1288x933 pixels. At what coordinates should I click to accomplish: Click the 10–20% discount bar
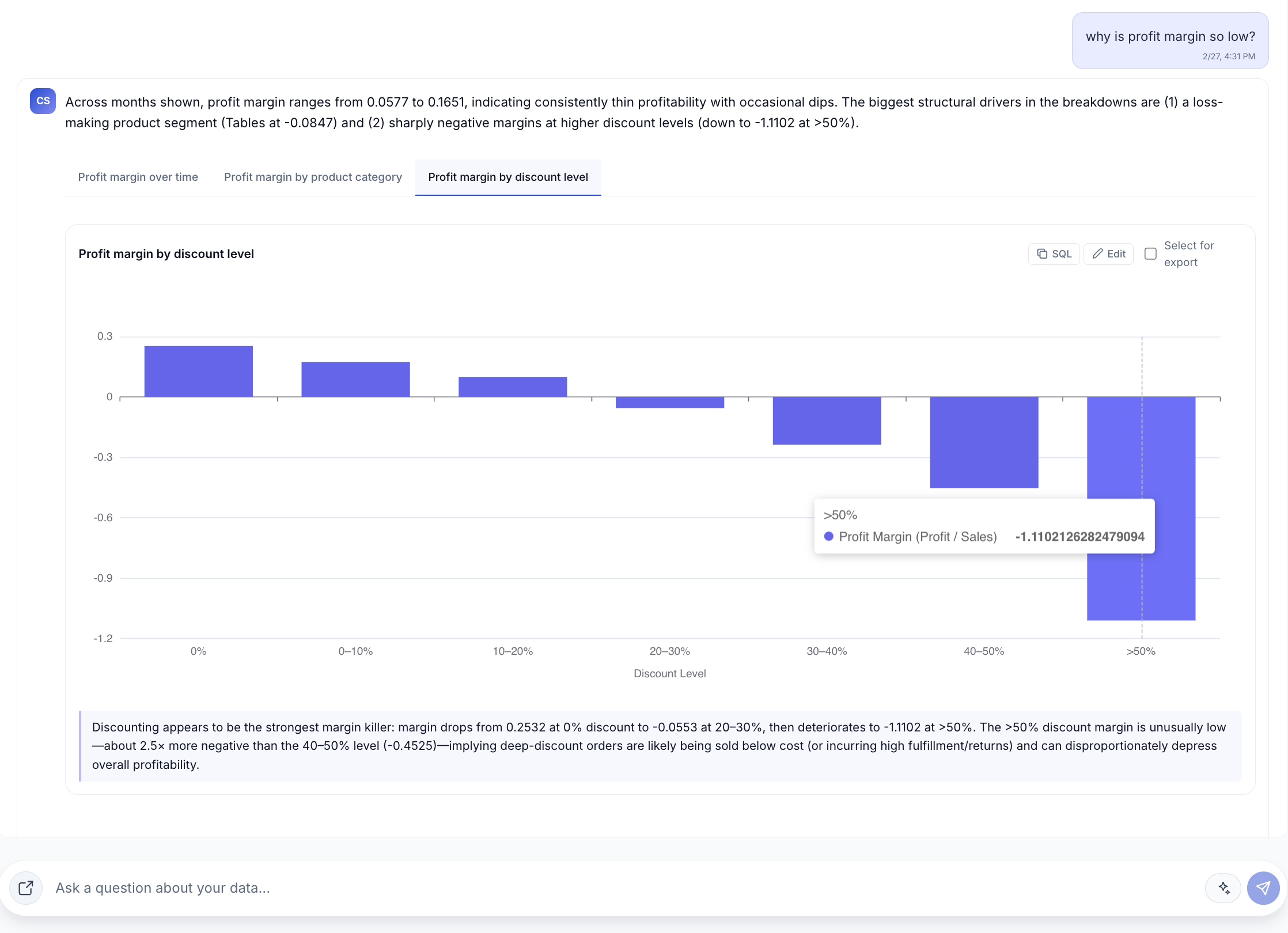513,387
